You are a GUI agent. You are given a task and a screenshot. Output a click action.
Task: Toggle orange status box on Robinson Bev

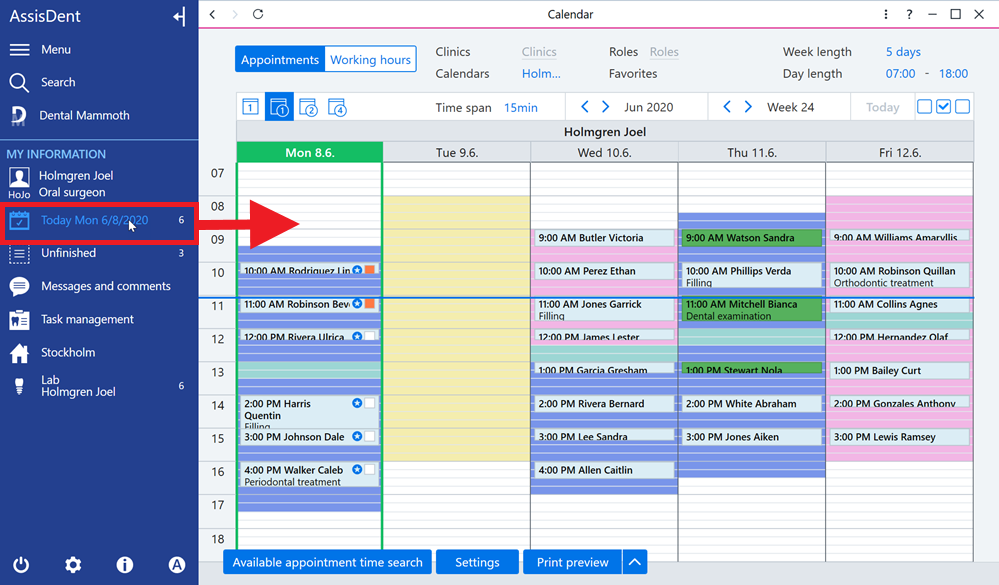[x=370, y=303]
